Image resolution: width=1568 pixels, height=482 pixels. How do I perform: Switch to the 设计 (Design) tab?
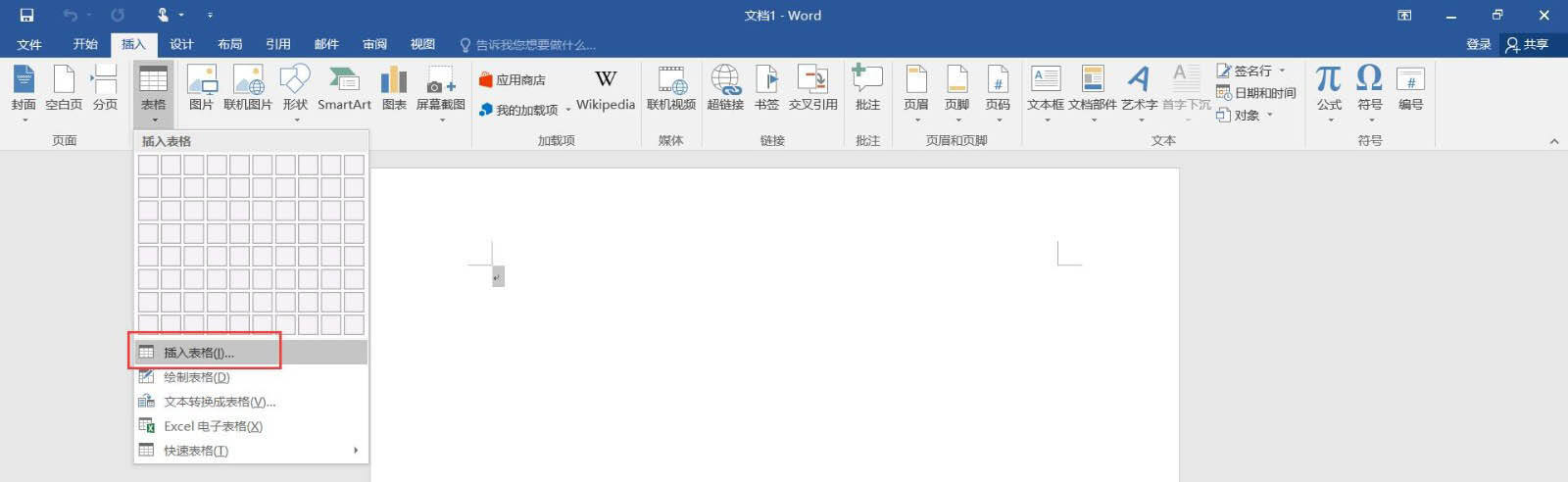click(x=181, y=44)
